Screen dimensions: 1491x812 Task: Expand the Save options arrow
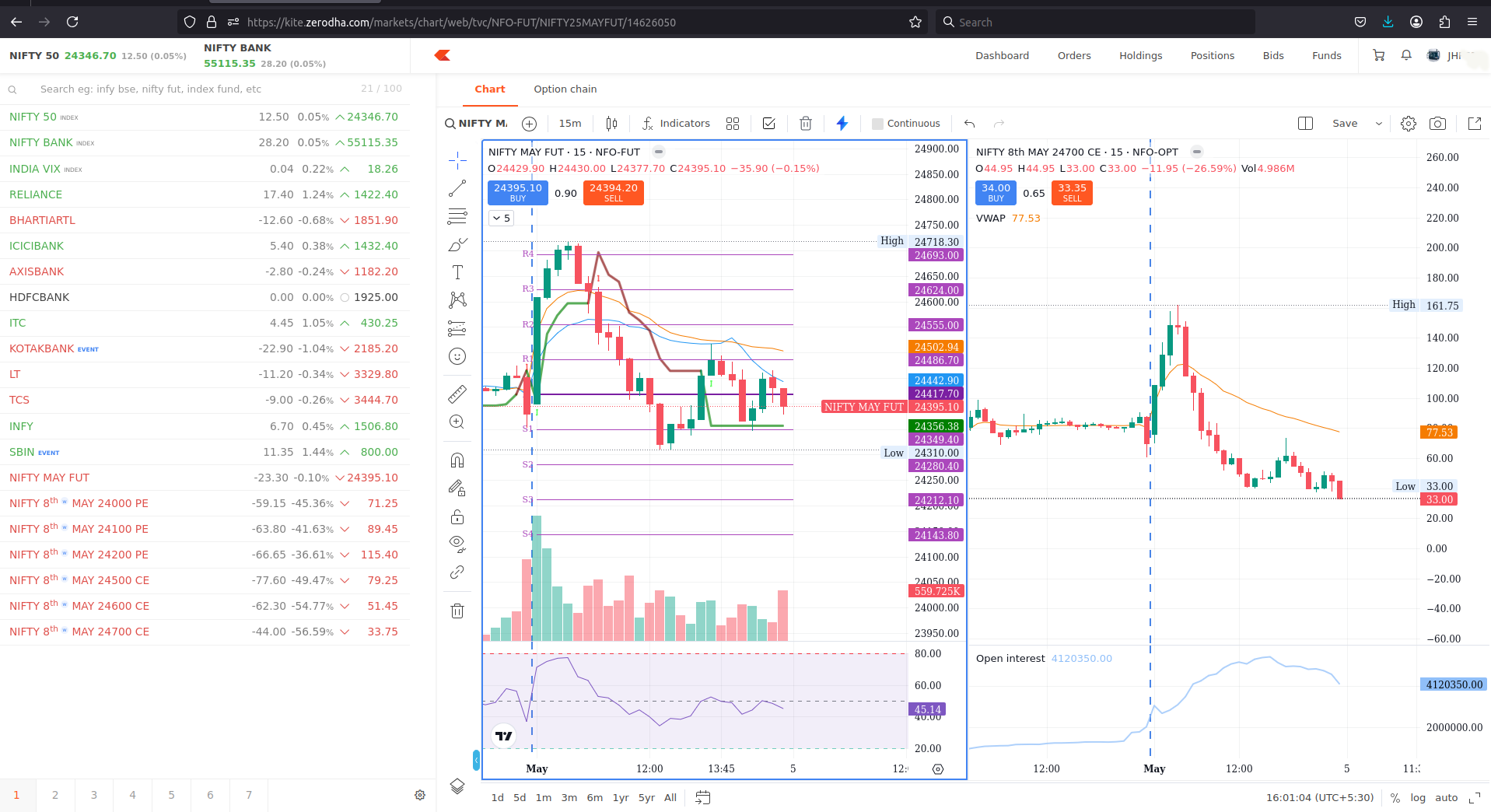tap(1379, 124)
